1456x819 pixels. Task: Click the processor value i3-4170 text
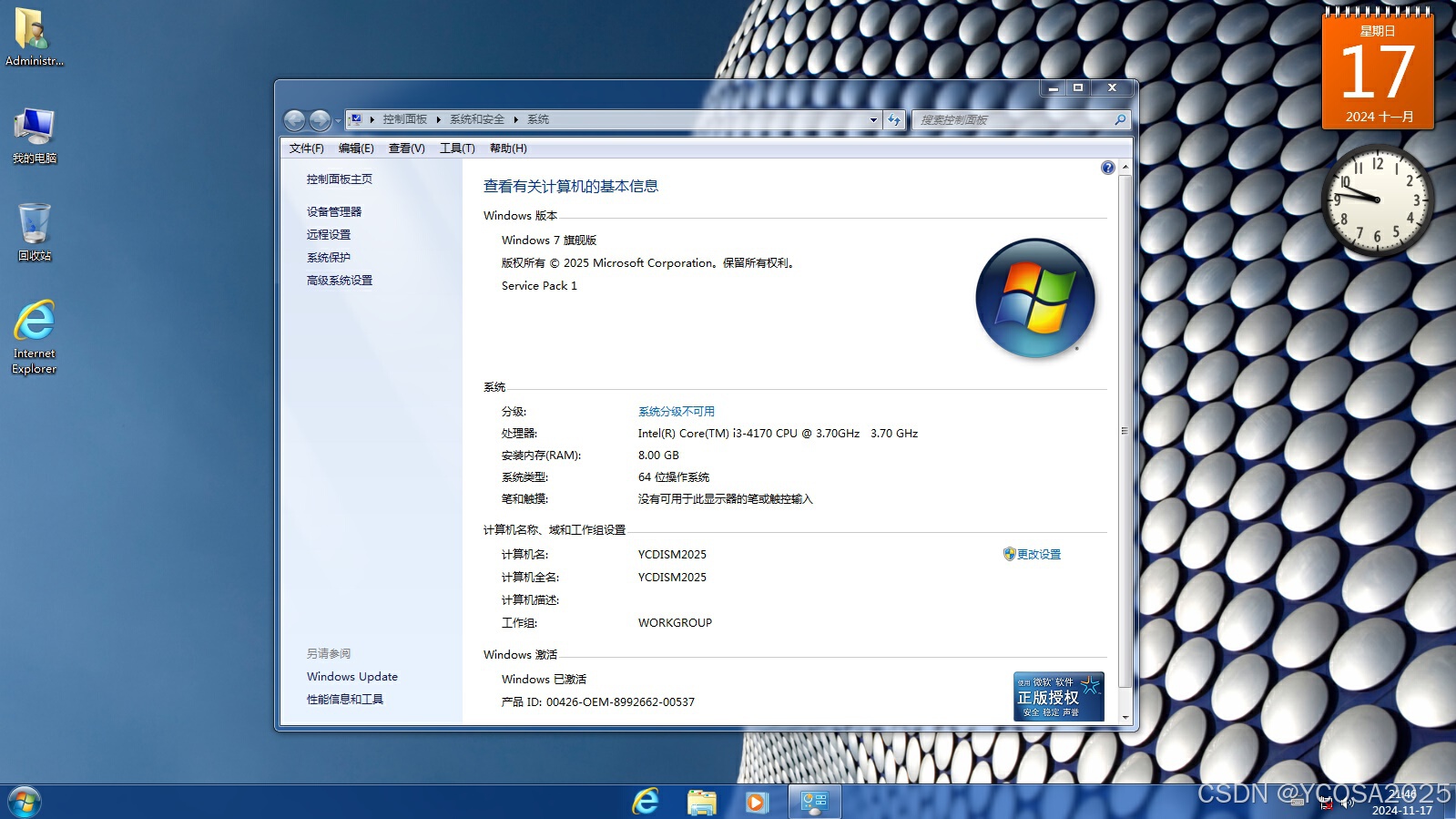(x=778, y=434)
